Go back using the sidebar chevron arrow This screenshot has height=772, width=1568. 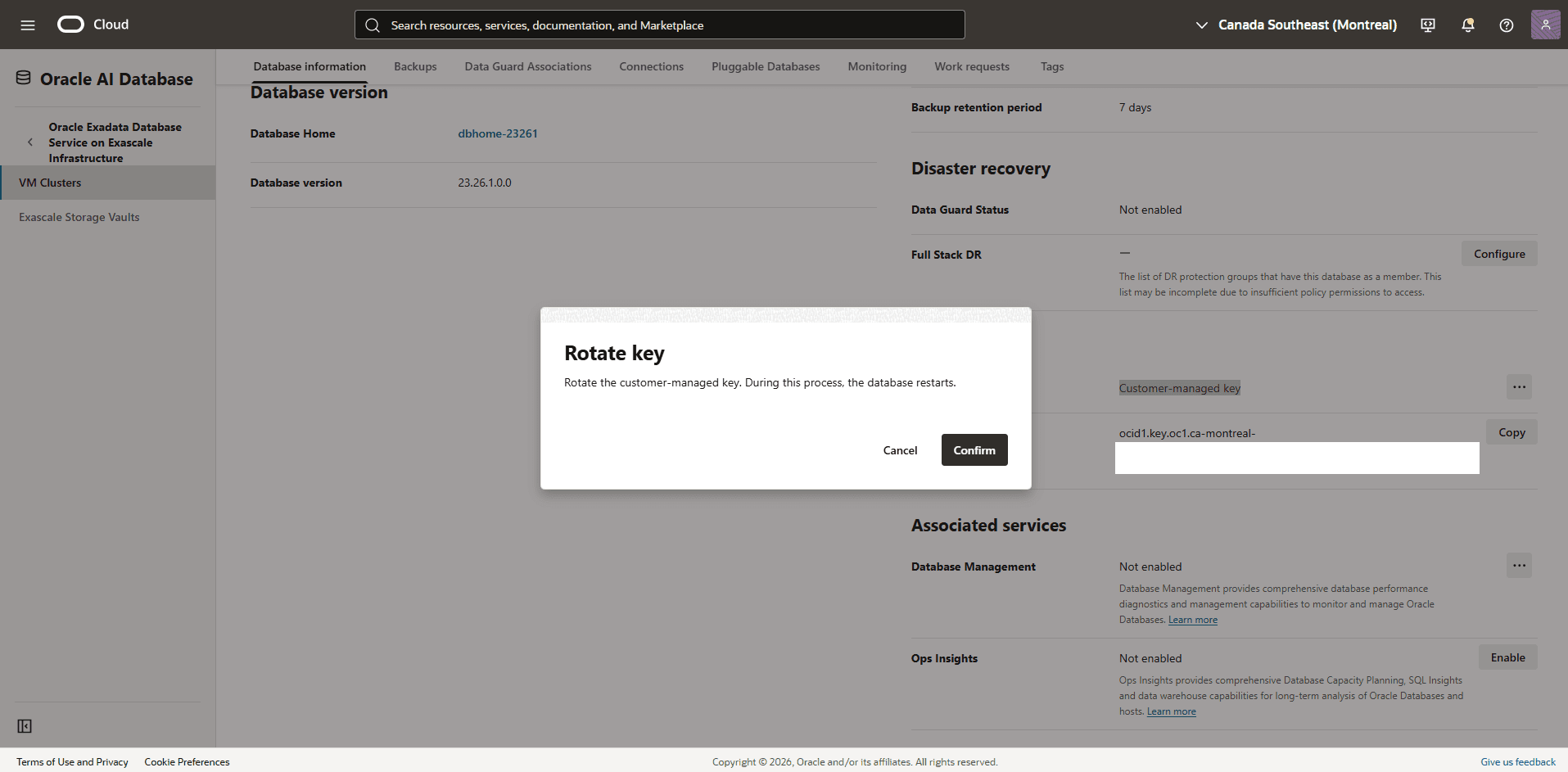coord(30,142)
